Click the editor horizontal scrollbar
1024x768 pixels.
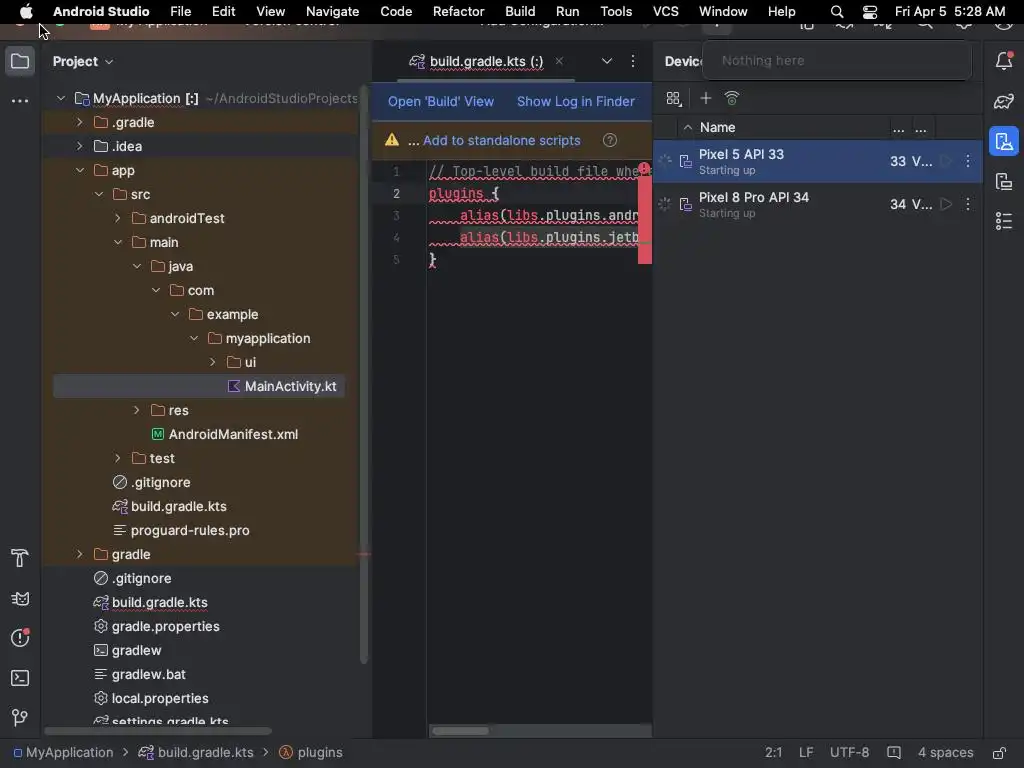coord(460,731)
